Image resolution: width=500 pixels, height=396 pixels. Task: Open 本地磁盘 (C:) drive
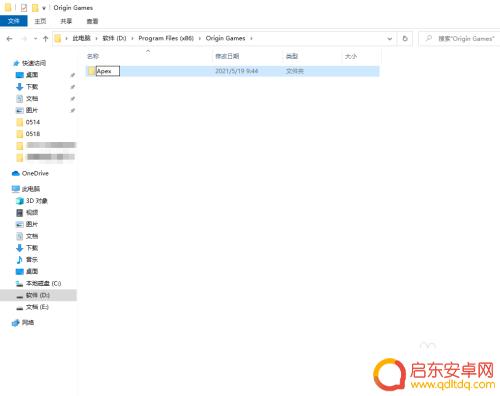coord(43,283)
